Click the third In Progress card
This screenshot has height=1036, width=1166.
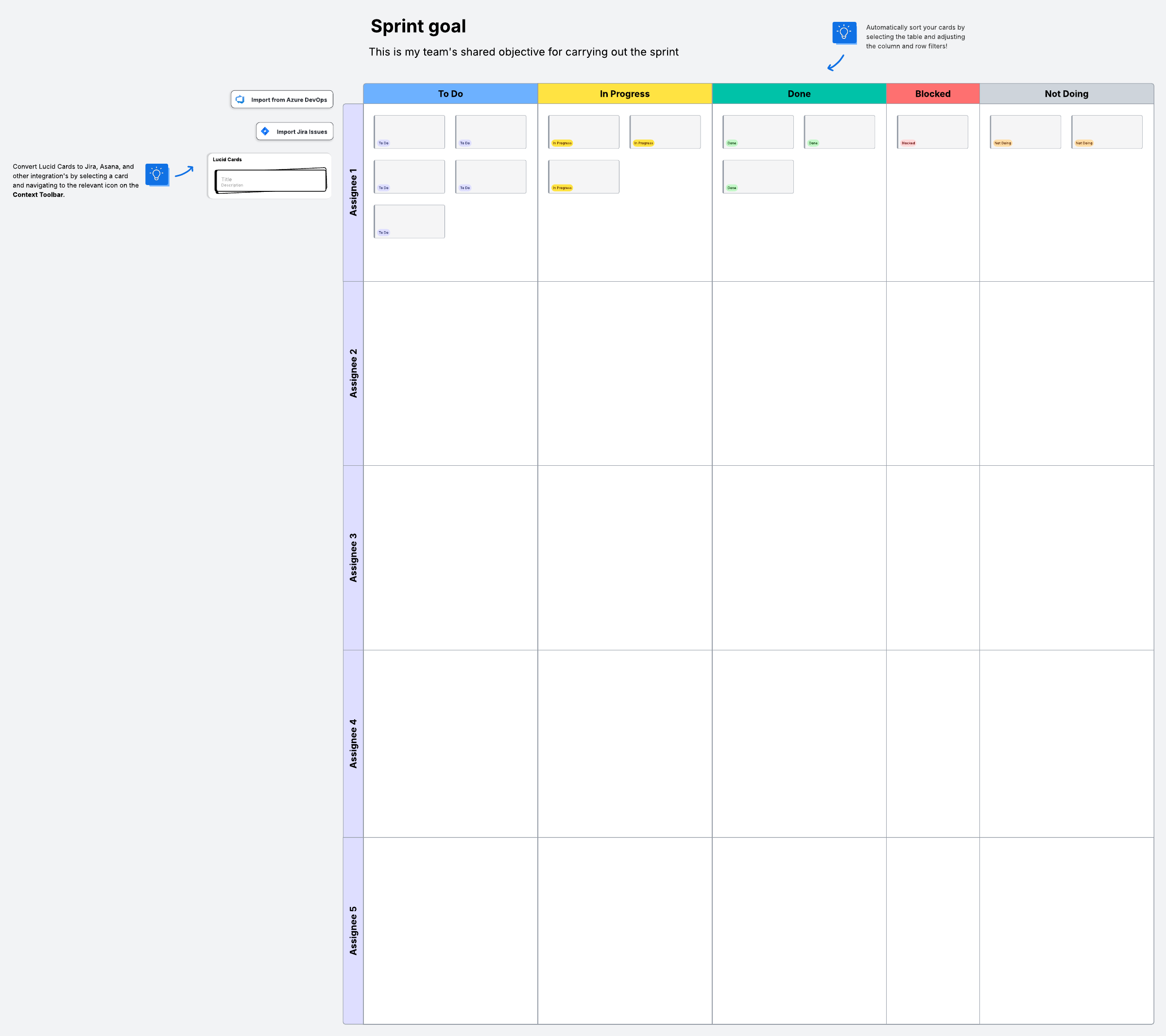[x=583, y=176]
